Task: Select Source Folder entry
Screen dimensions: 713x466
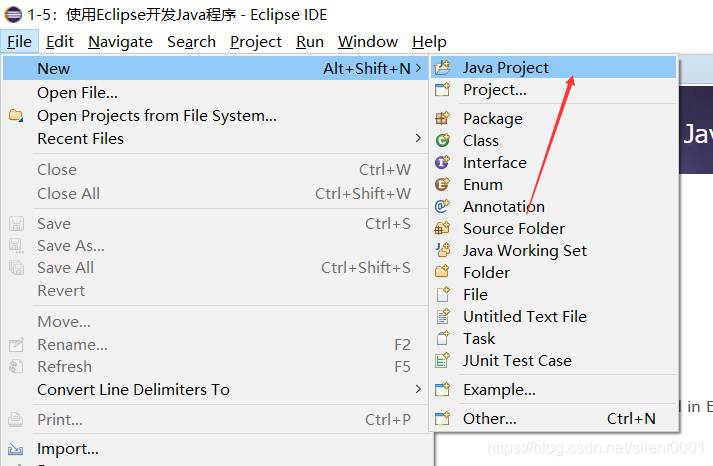Action: click(x=553, y=228)
